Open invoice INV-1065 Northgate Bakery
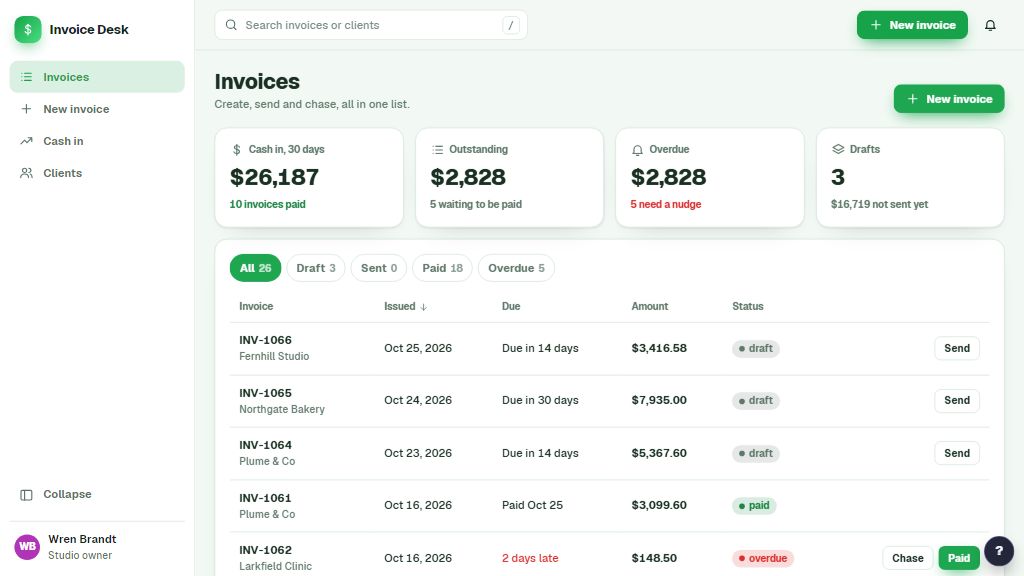The image size is (1024, 576). tap(609, 401)
